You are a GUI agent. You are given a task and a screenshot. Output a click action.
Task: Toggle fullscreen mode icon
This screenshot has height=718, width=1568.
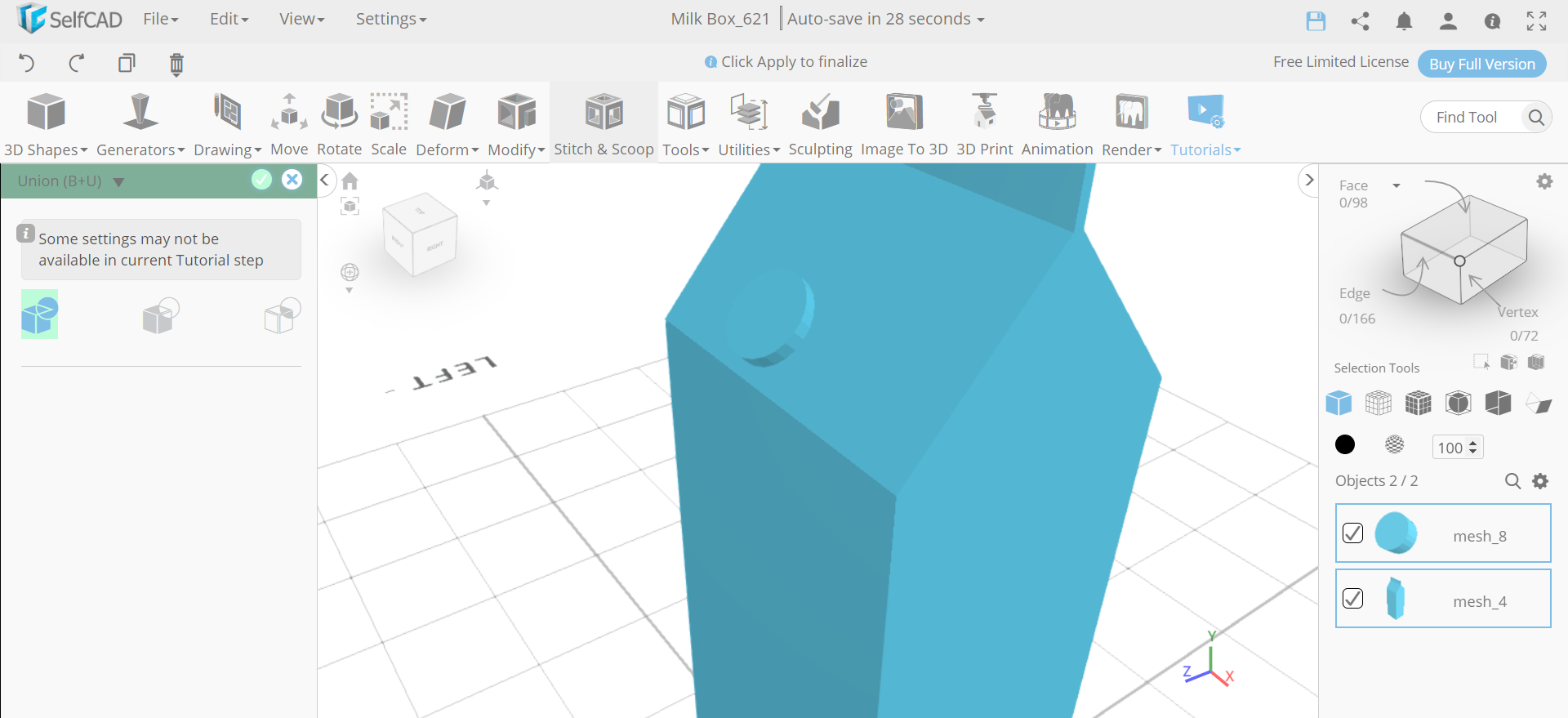point(1536,21)
